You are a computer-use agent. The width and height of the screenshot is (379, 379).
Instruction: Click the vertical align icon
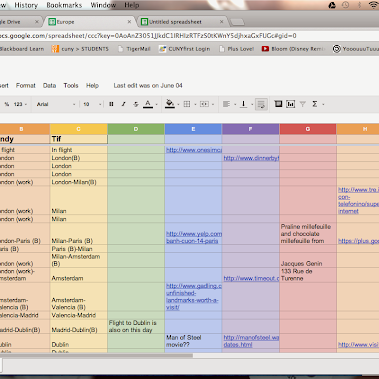244,104
